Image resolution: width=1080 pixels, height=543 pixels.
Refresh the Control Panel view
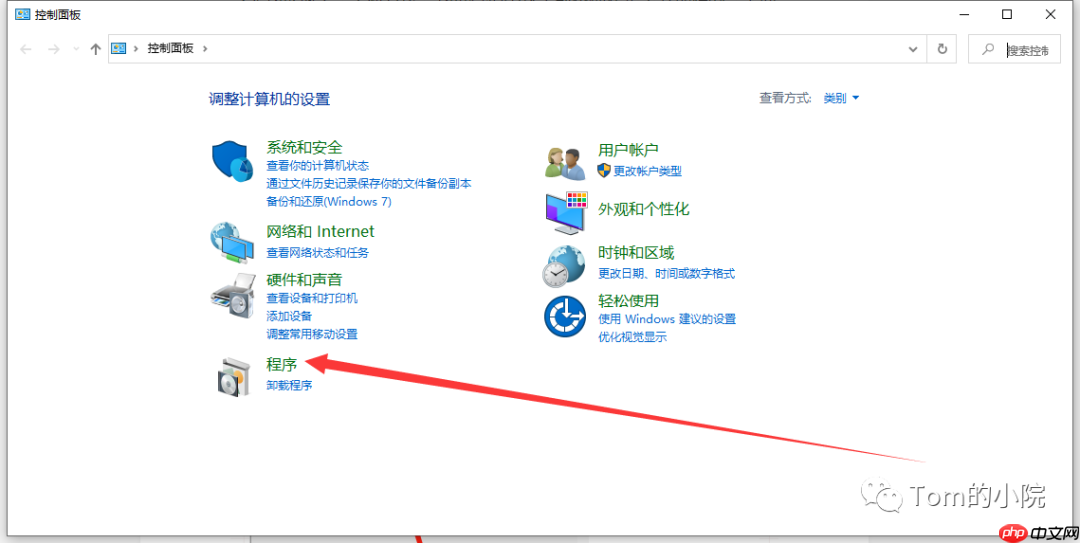point(942,49)
